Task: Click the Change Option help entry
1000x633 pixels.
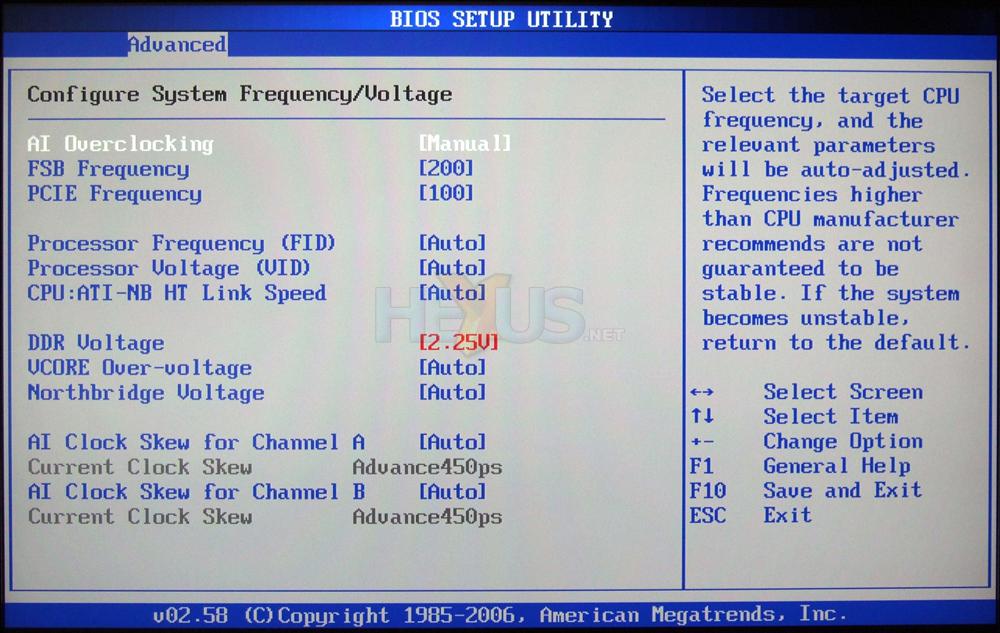Action: click(x=843, y=442)
